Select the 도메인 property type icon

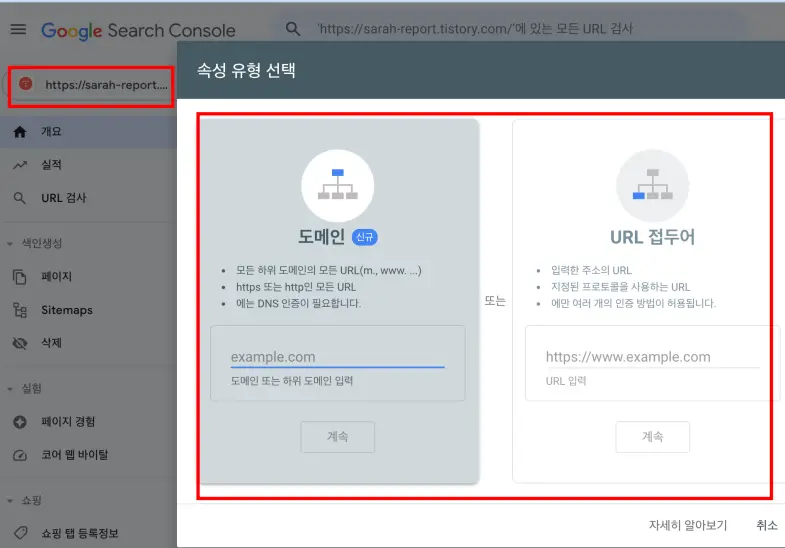[x=337, y=186]
